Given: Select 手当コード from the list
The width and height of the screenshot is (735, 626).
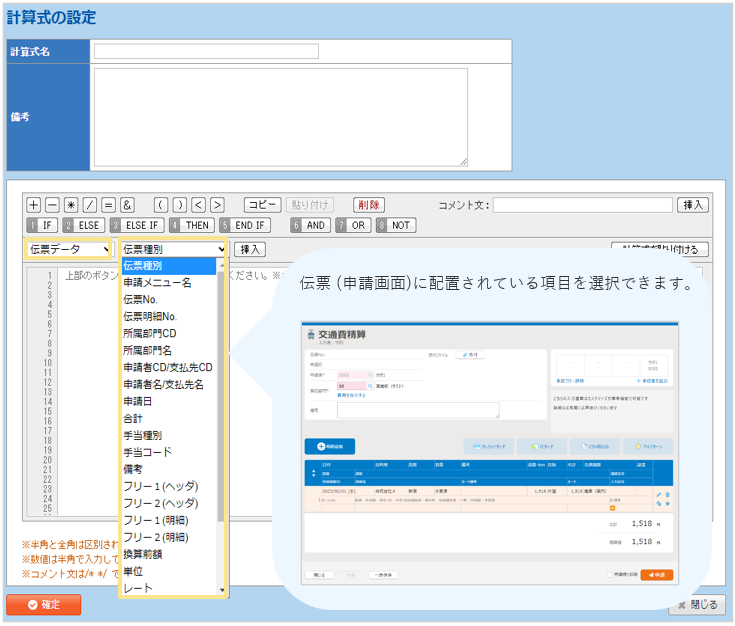Looking at the screenshot, I should 147,453.
